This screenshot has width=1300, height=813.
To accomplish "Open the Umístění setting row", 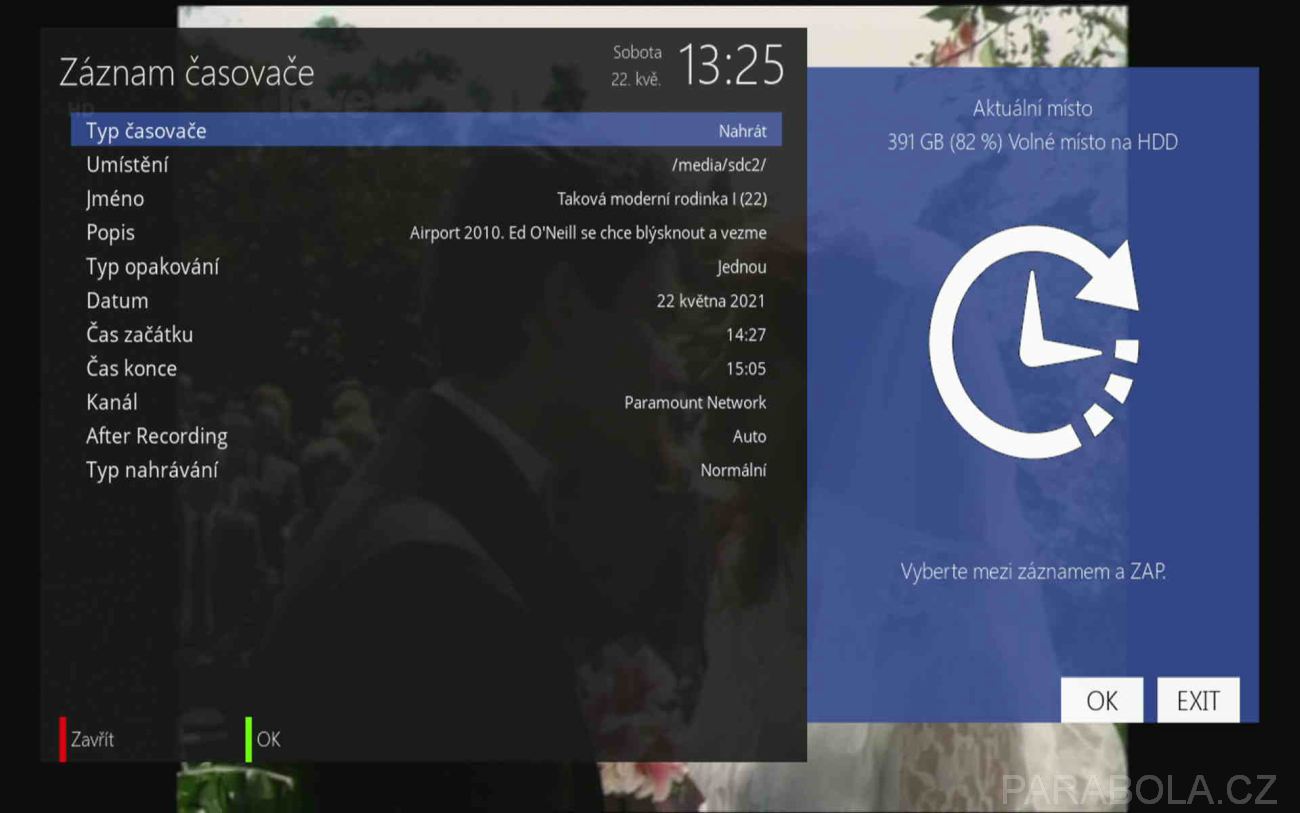I will tap(426, 165).
